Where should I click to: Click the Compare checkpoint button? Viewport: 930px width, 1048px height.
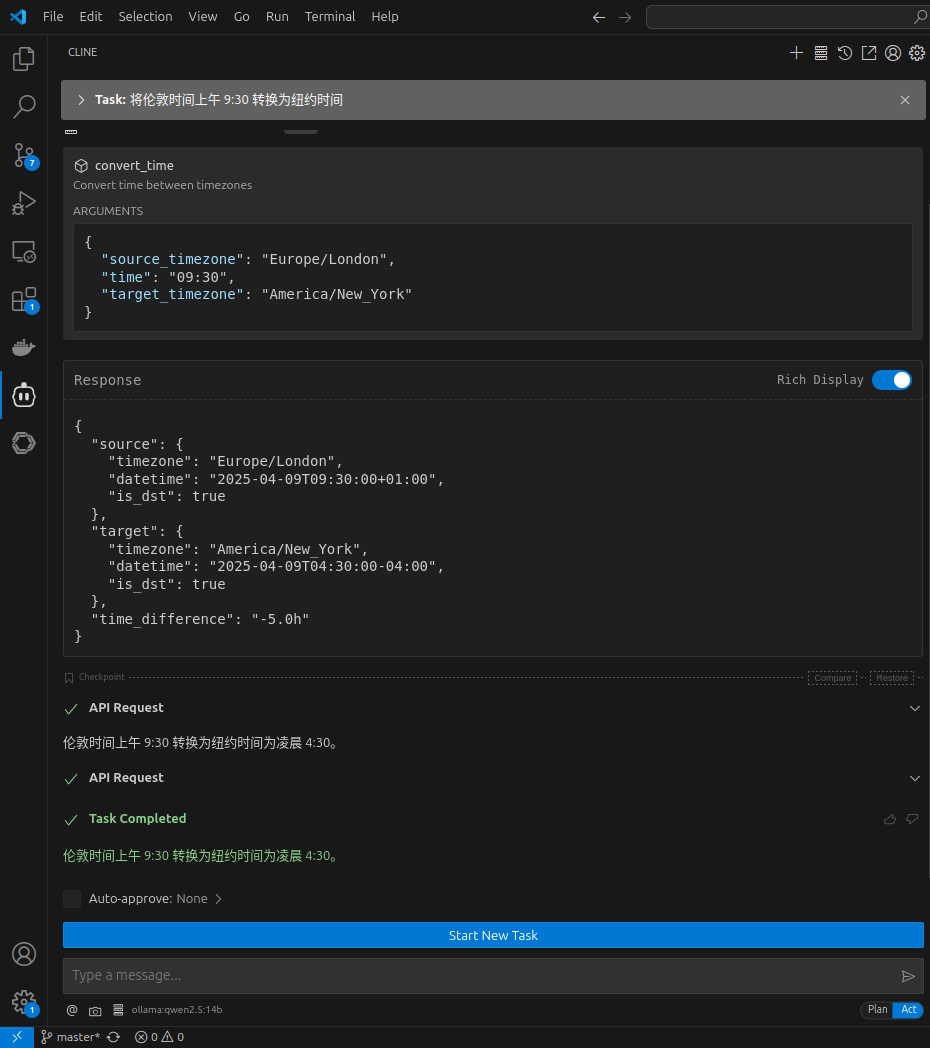click(832, 678)
